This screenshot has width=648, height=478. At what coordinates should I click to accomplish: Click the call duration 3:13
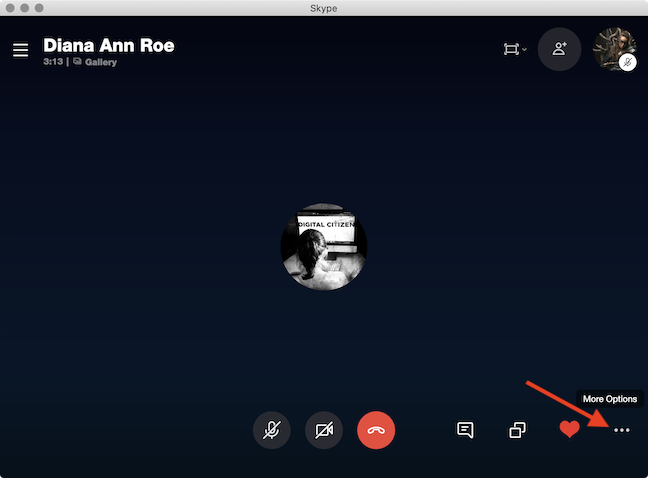click(53, 62)
